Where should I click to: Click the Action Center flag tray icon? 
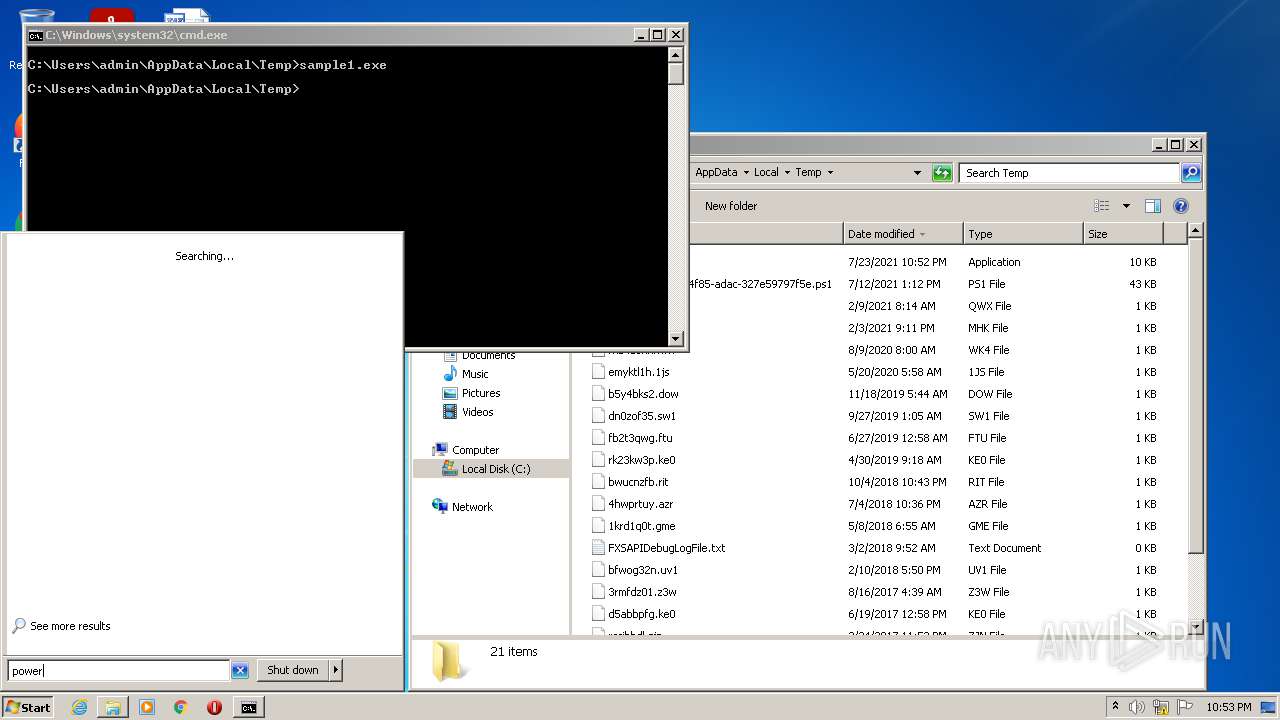(x=1184, y=707)
